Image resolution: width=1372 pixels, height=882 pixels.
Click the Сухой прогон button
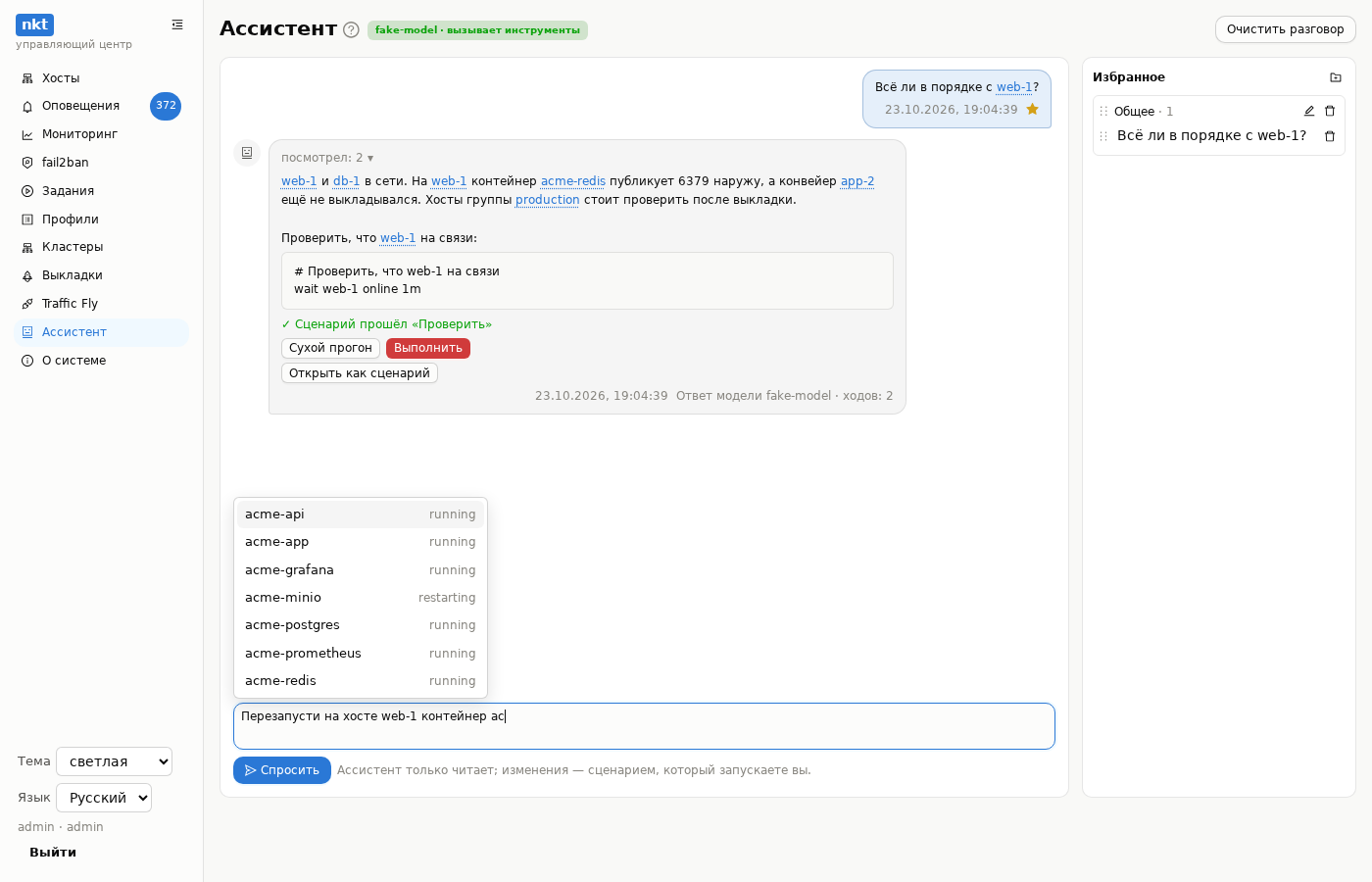coord(330,348)
